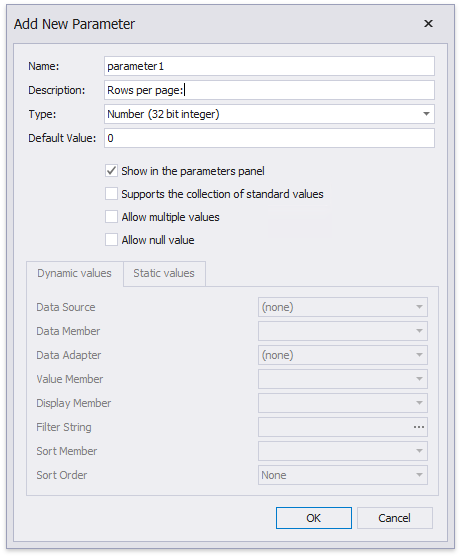Click the Name input field
The image size is (461, 557).
269,66
